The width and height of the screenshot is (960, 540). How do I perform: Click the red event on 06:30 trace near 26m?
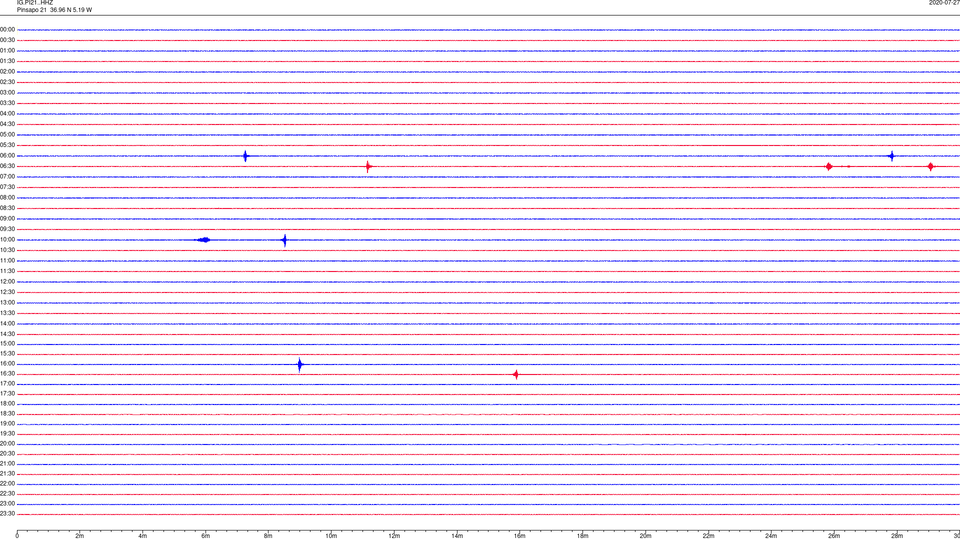pyautogui.click(x=829, y=167)
